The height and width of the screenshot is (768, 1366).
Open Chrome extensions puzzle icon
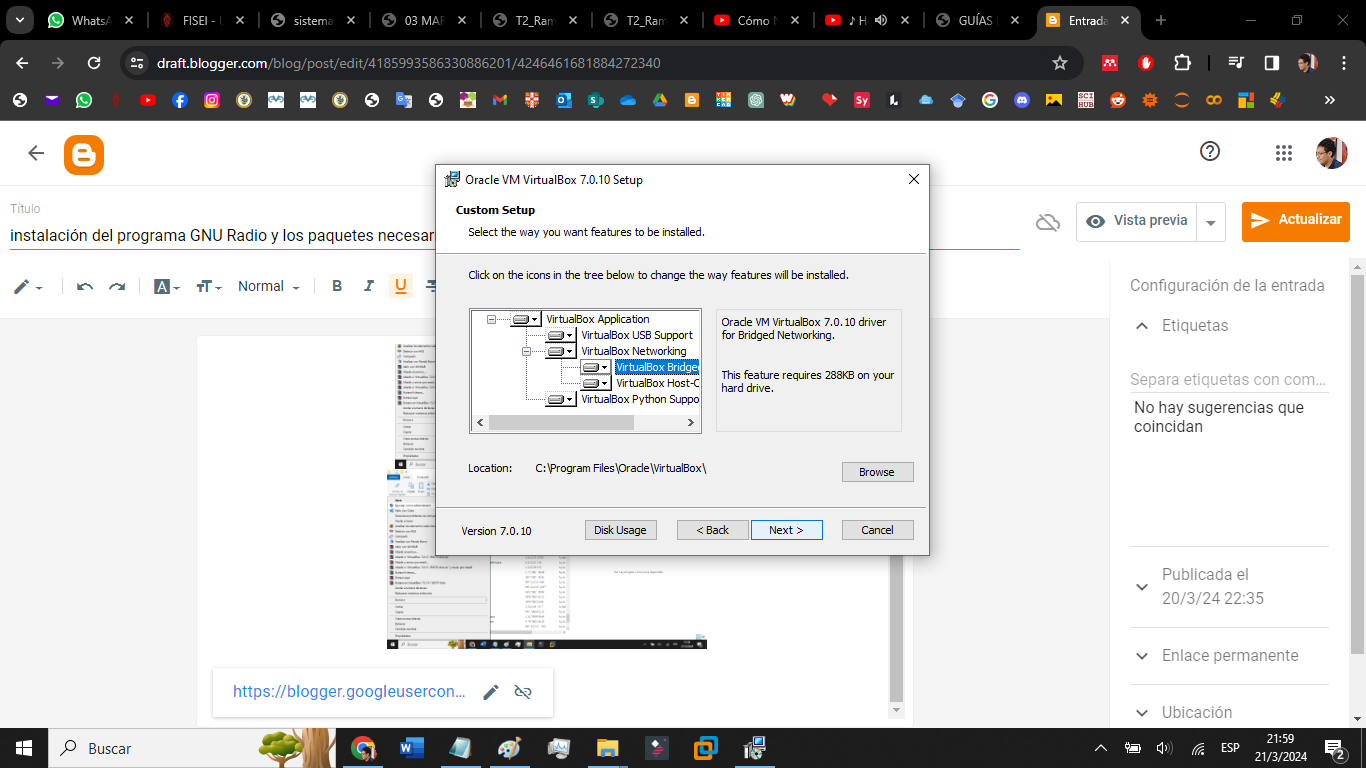click(x=1182, y=63)
